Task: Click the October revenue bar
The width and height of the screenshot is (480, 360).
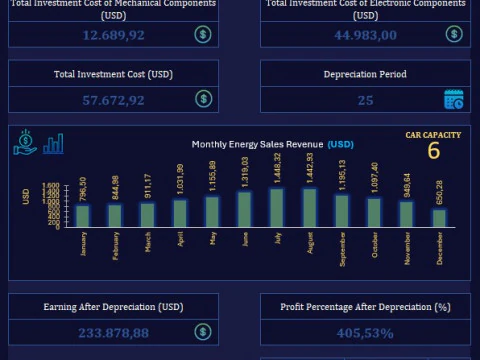Action: pyautogui.click(x=374, y=213)
